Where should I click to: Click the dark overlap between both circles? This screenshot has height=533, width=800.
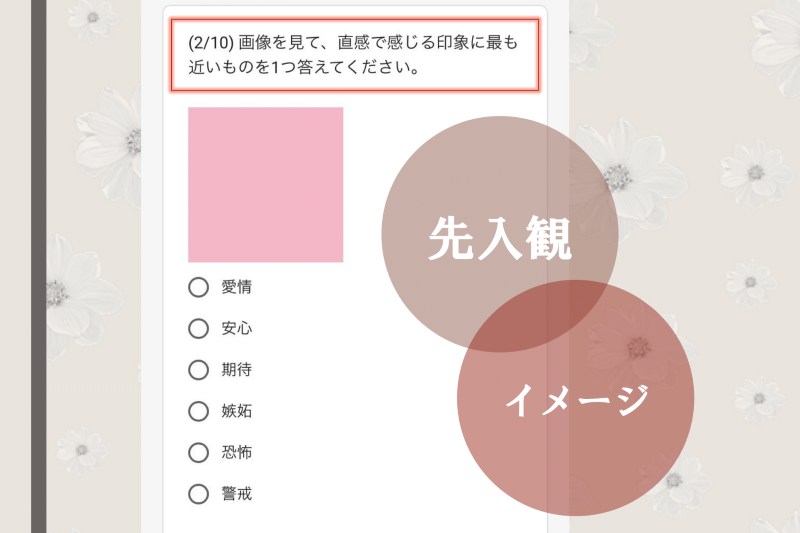543,316
